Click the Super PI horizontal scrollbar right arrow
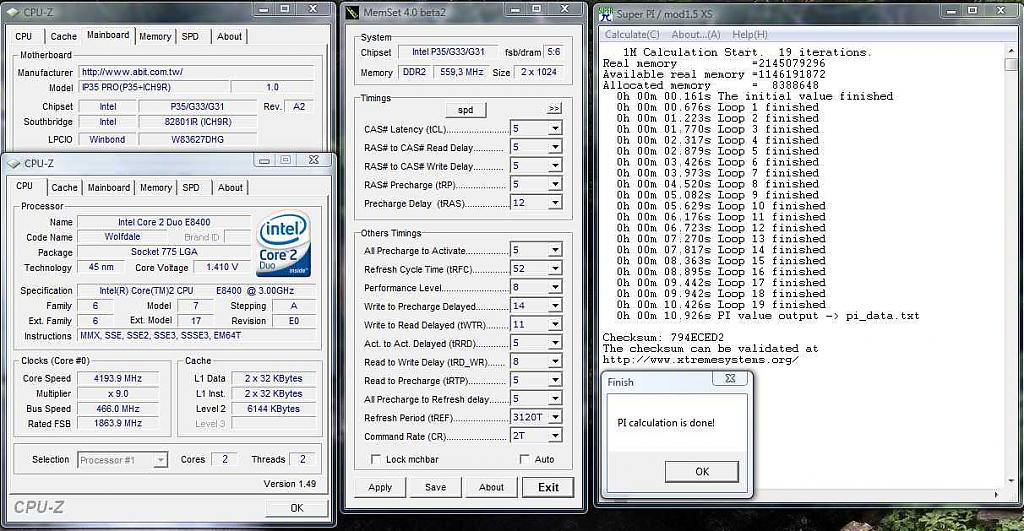 pyautogui.click(x=997, y=495)
